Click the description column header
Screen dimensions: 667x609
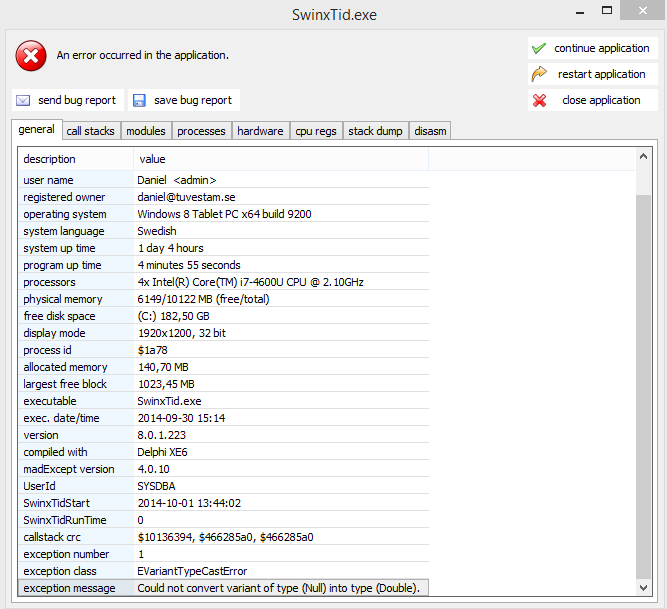pyautogui.click(x=76, y=159)
